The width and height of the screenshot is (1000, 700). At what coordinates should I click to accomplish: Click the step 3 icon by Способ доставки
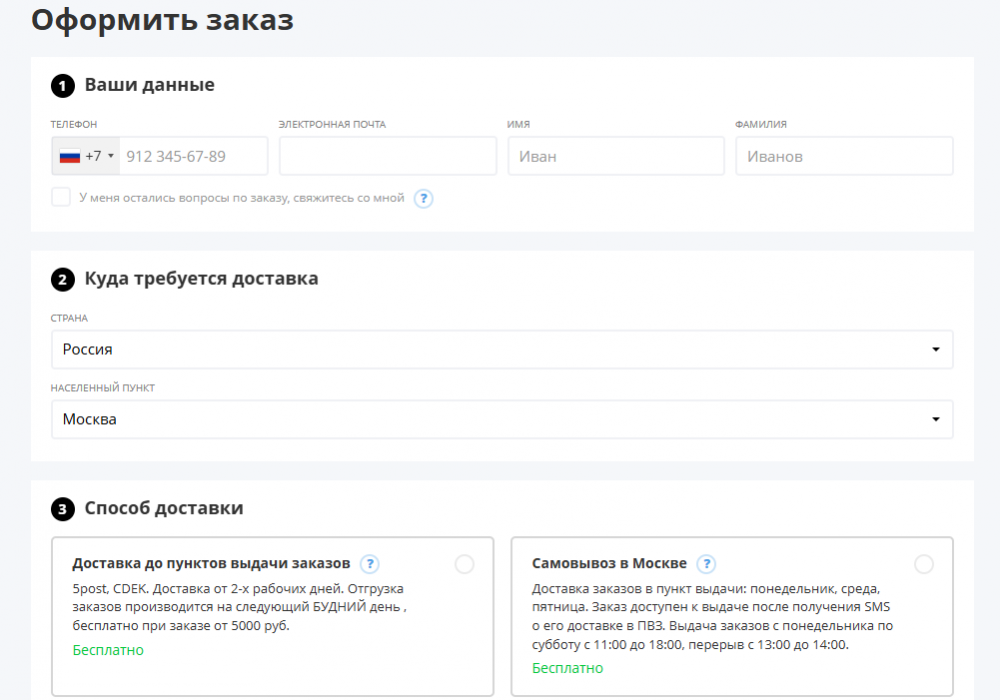pos(63,511)
